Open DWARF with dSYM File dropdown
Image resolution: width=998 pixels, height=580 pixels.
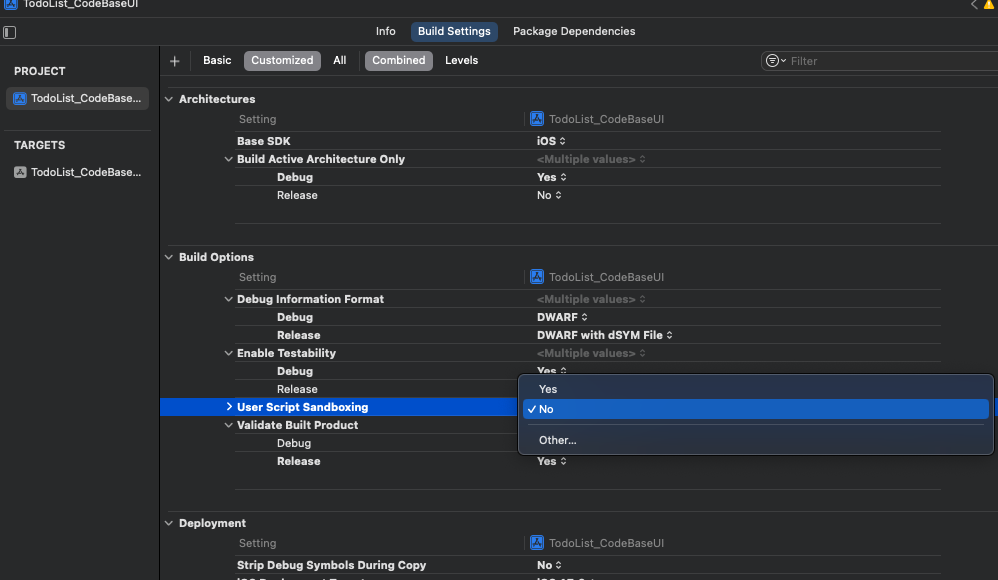tap(605, 335)
